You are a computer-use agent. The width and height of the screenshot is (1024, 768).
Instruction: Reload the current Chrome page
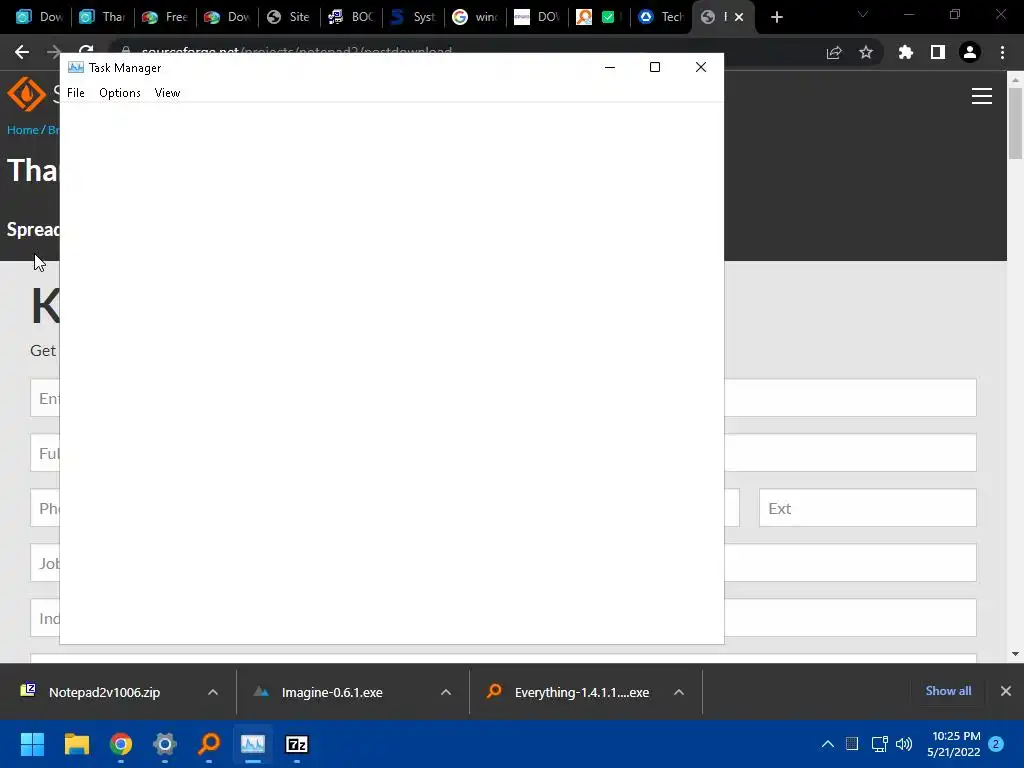point(86,50)
